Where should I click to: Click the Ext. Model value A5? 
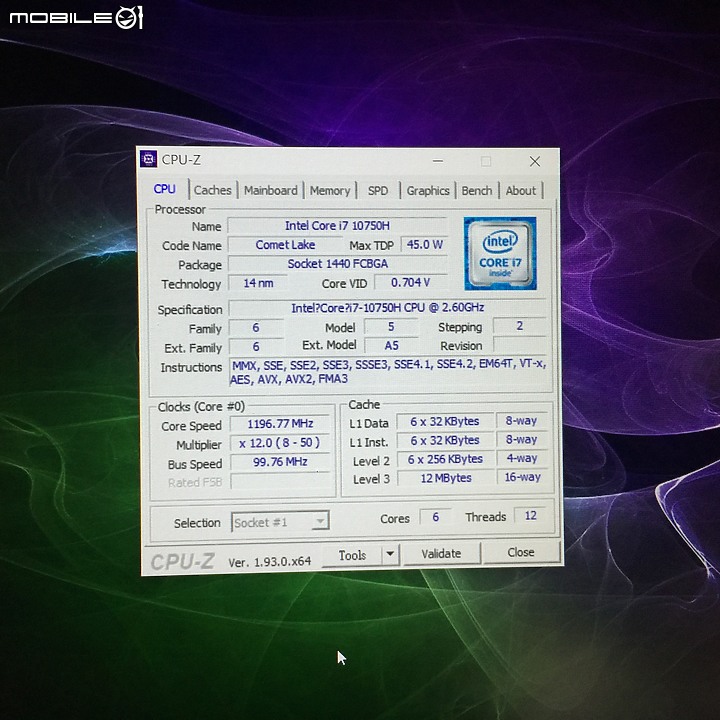pos(391,345)
